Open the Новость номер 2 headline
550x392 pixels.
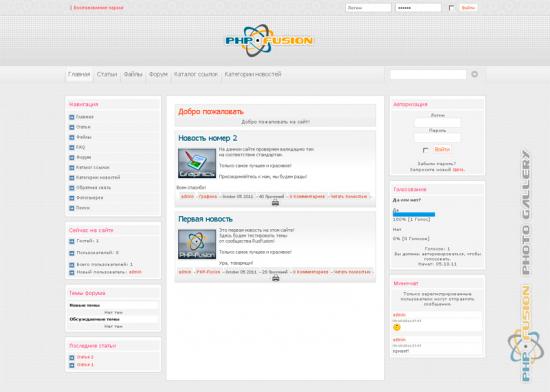(208, 138)
